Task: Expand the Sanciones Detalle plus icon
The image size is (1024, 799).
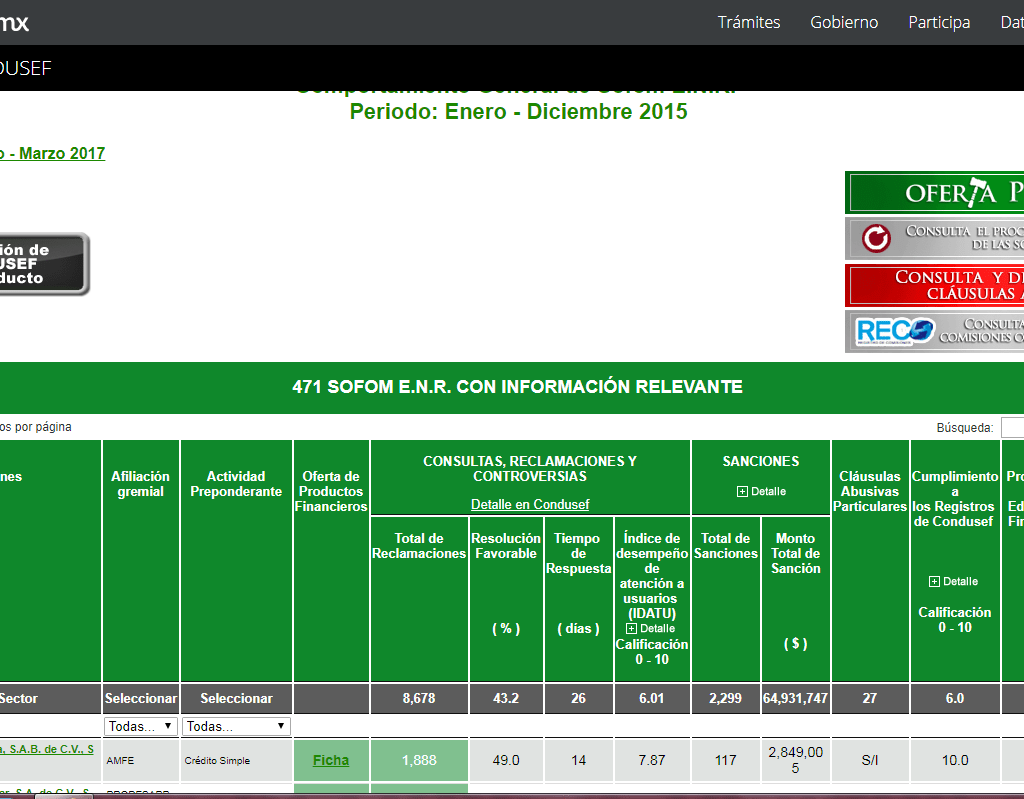Action: click(742, 491)
